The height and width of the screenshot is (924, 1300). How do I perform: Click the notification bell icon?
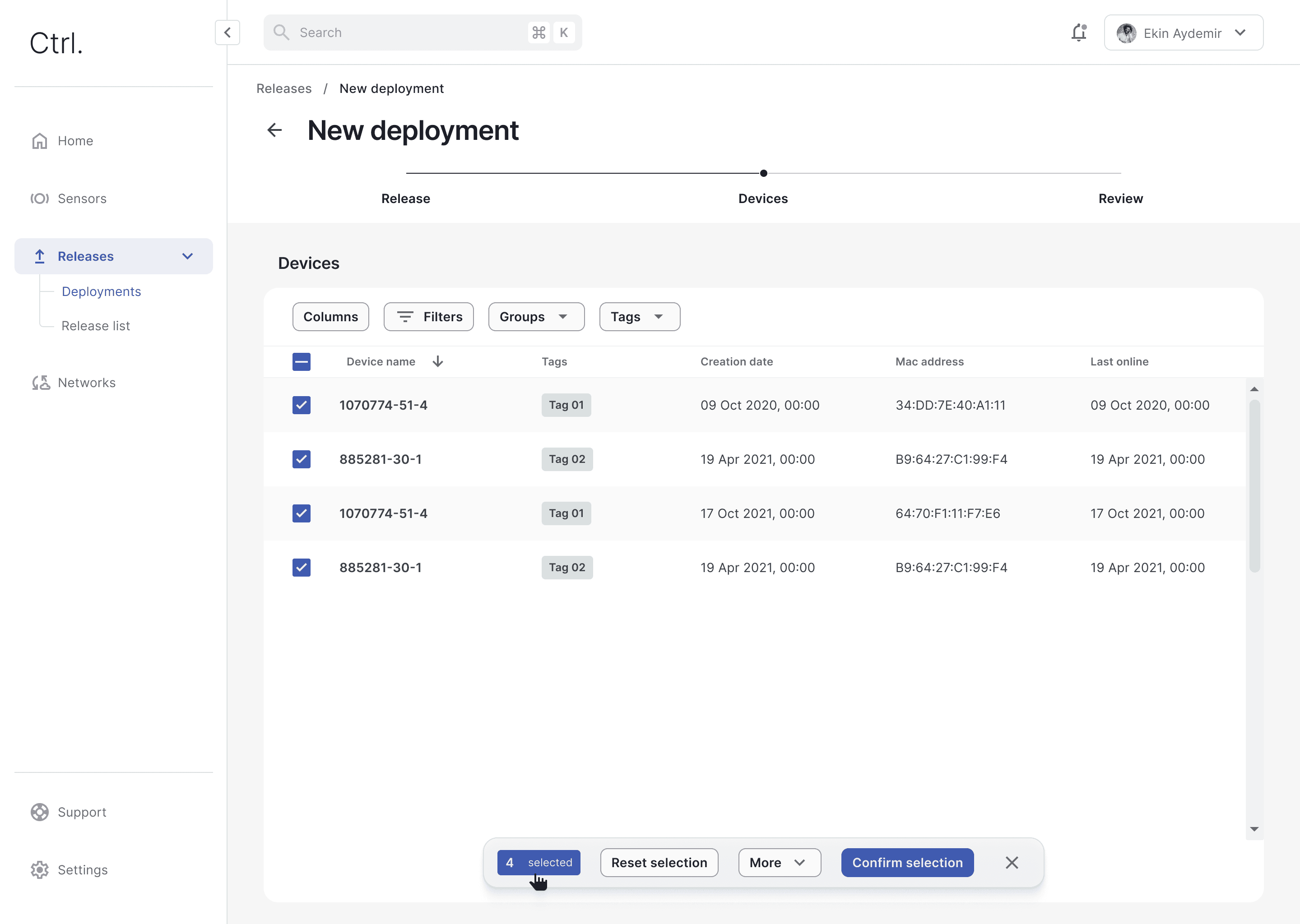pos(1078,32)
